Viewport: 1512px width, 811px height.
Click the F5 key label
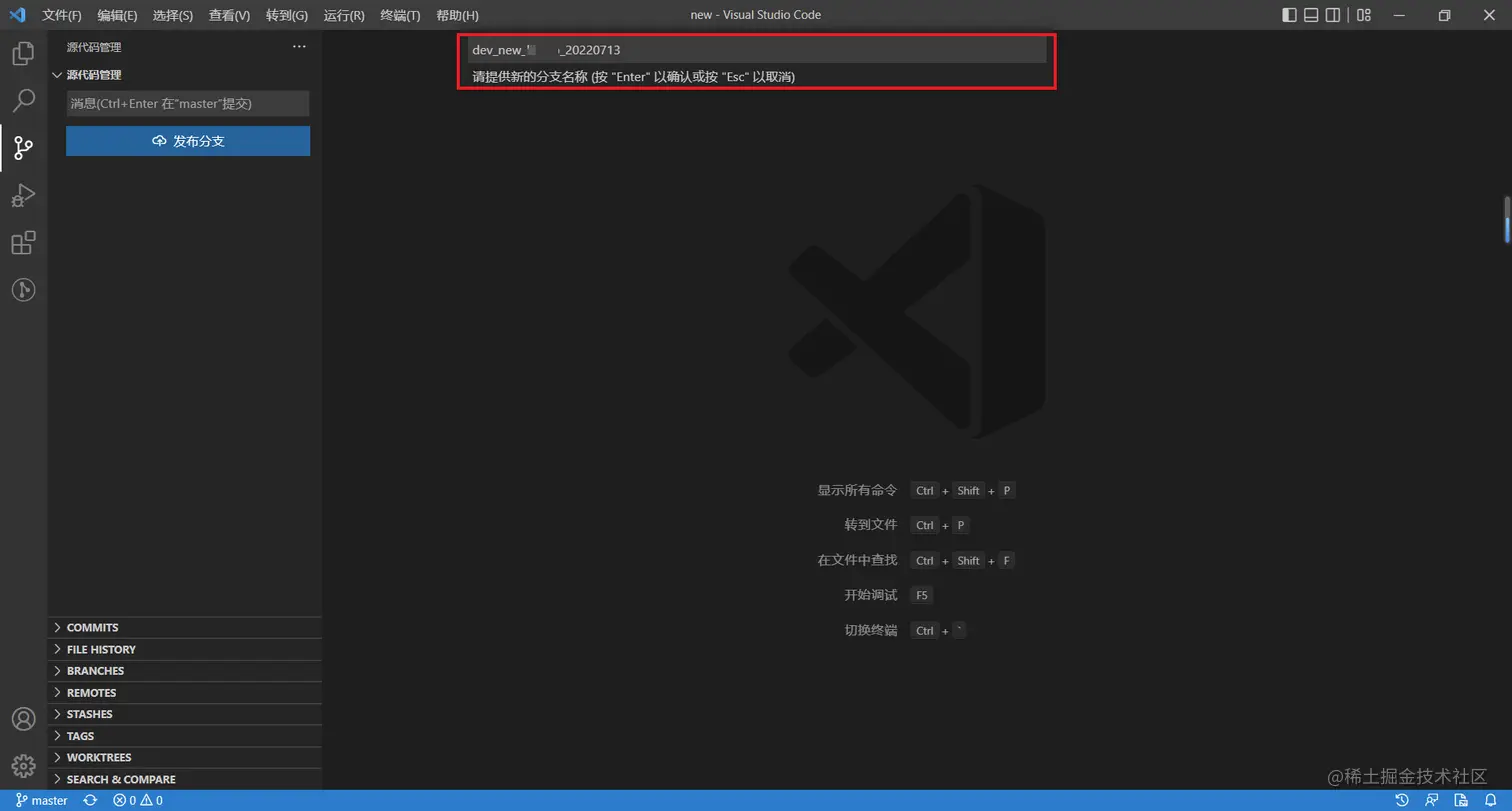click(921, 595)
